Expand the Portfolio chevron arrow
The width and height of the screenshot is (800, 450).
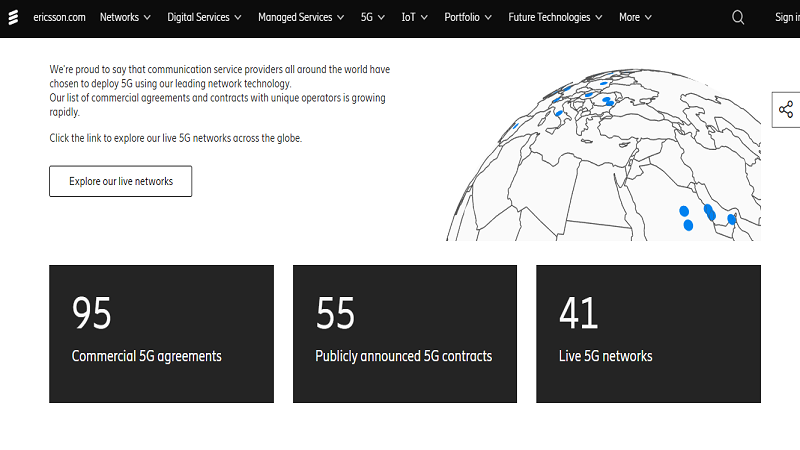pos(488,17)
